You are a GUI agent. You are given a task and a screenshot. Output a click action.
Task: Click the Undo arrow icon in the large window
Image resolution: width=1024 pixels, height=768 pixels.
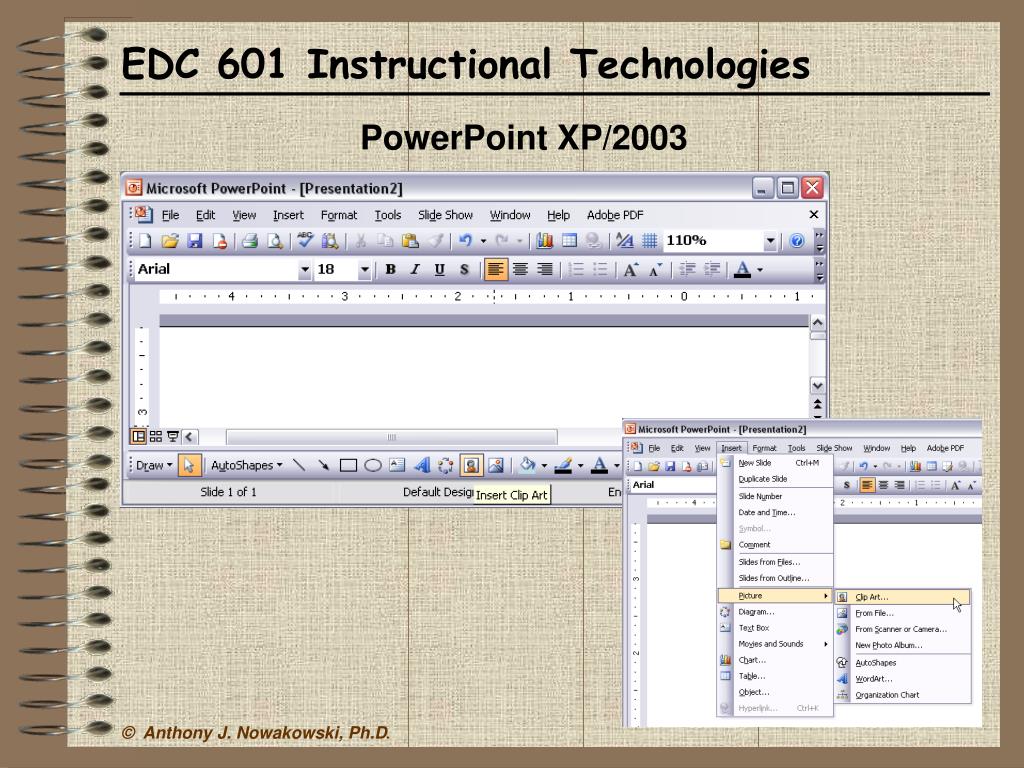[465, 241]
